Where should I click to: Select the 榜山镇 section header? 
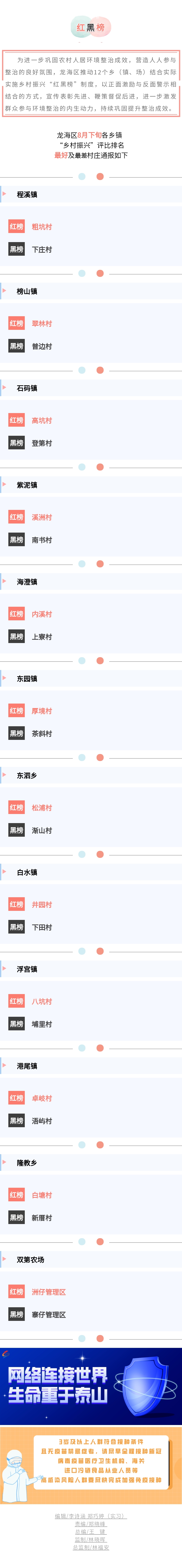pos(91,291)
